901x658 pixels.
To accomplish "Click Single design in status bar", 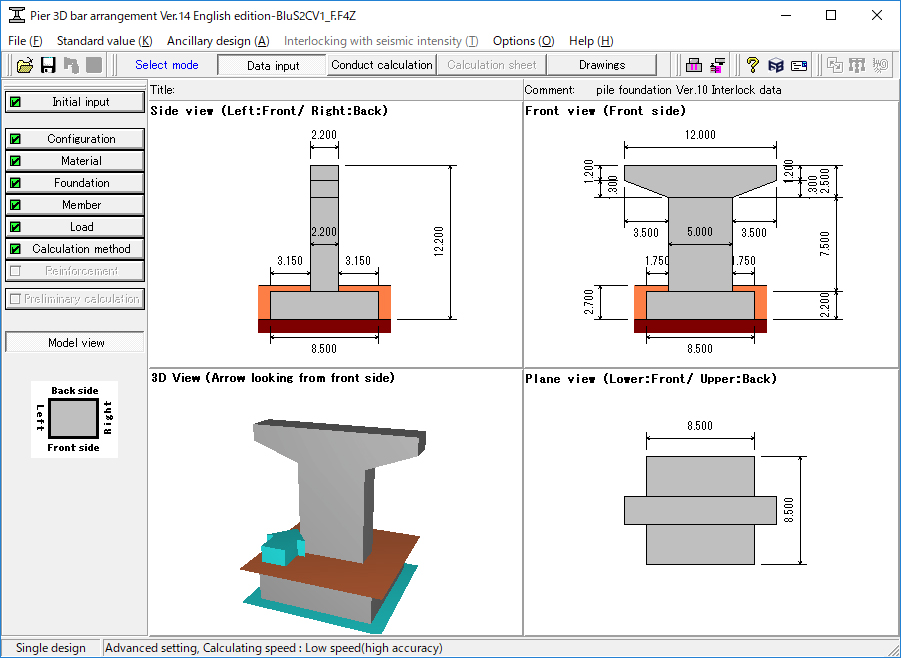I will tap(51, 648).
